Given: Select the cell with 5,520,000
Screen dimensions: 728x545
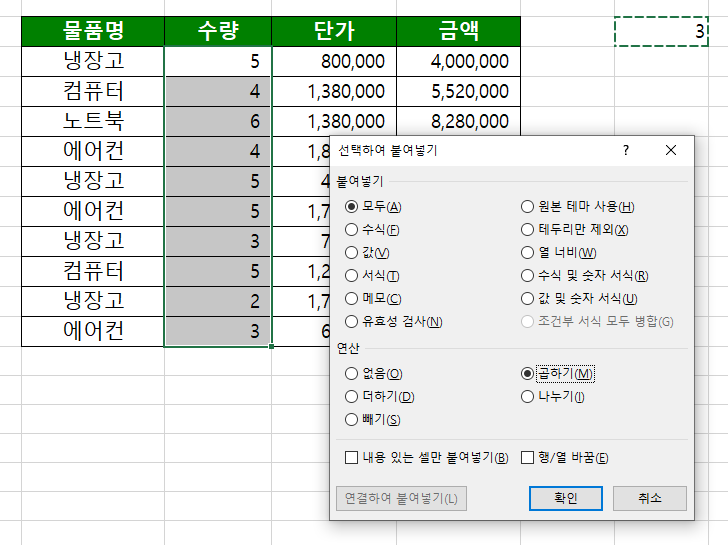Looking at the screenshot, I should tap(458, 91).
